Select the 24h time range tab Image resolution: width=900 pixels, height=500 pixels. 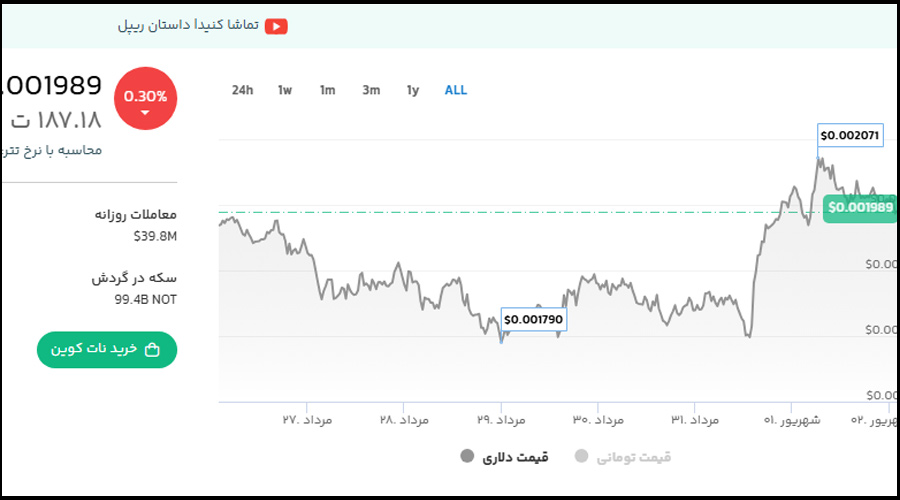click(242, 90)
